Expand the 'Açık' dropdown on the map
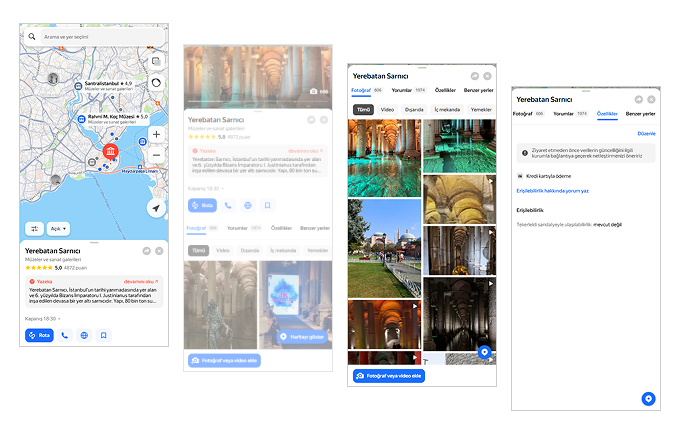The image size is (680, 428). (x=58, y=229)
